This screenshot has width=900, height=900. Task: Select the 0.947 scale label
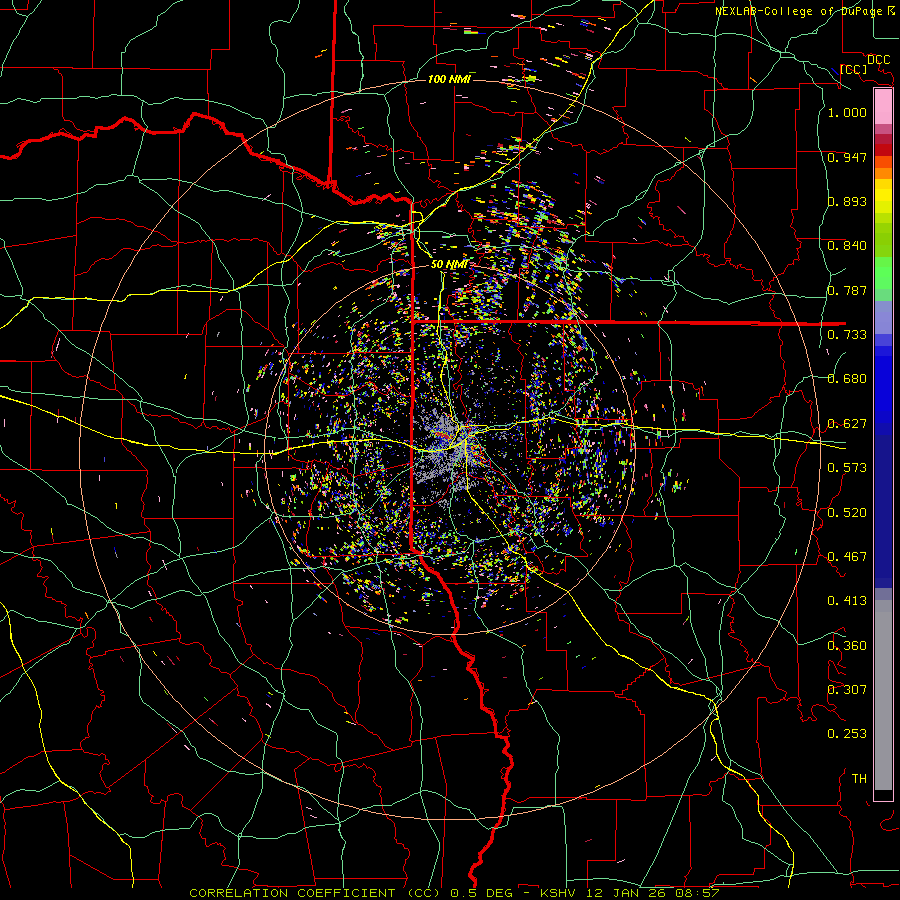pos(847,157)
